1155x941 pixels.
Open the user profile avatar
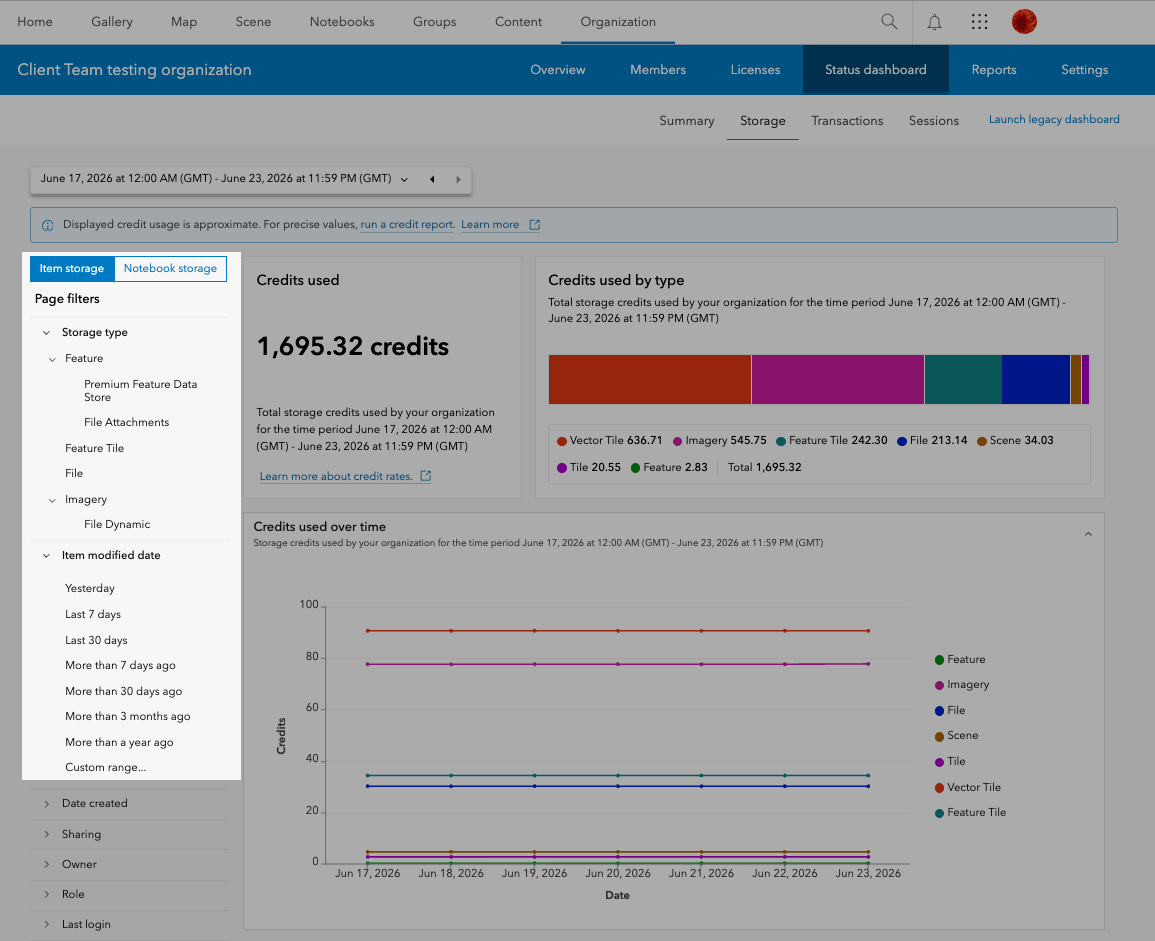(x=1024, y=22)
